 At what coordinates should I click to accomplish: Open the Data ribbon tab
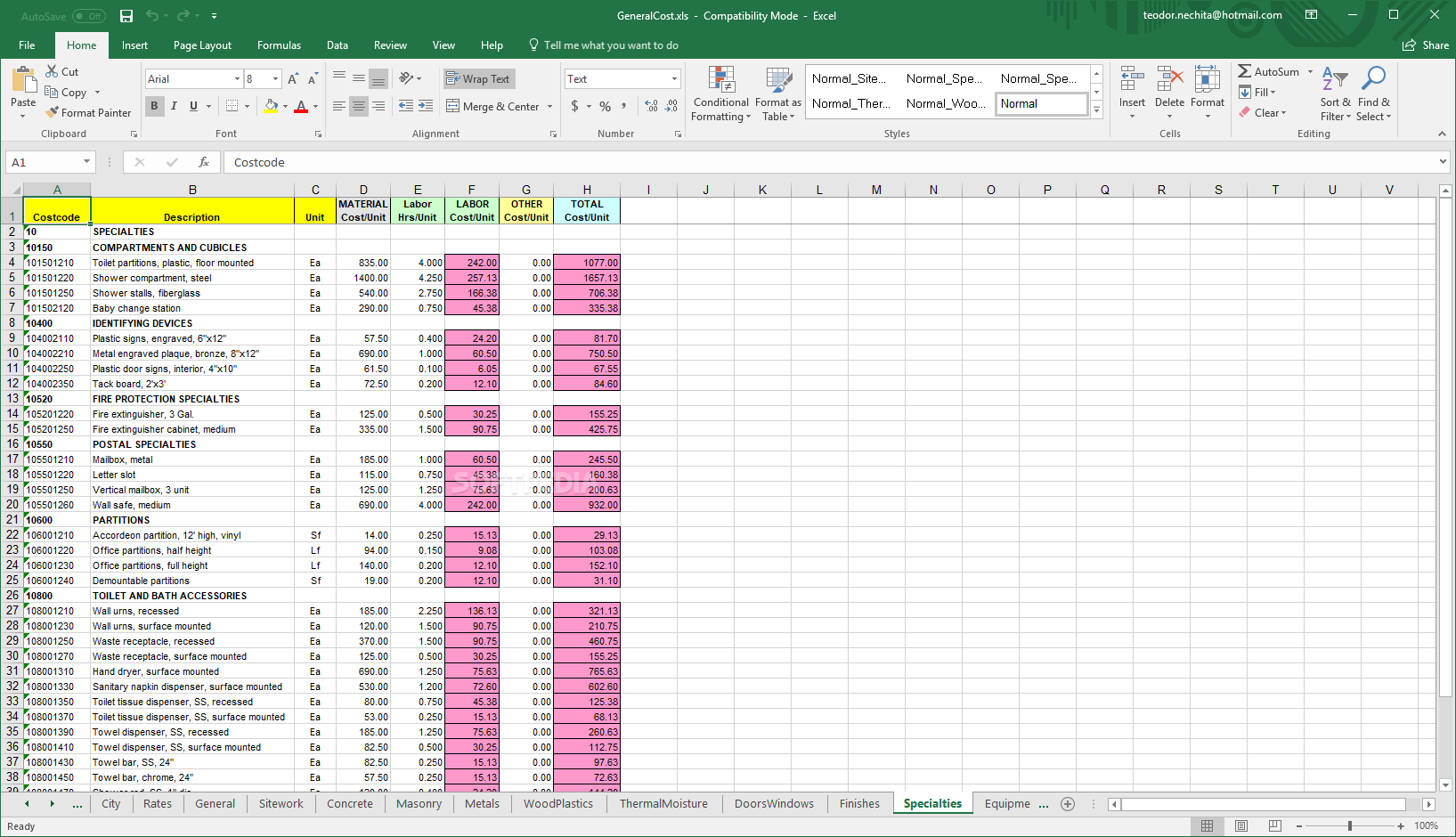coord(338,45)
